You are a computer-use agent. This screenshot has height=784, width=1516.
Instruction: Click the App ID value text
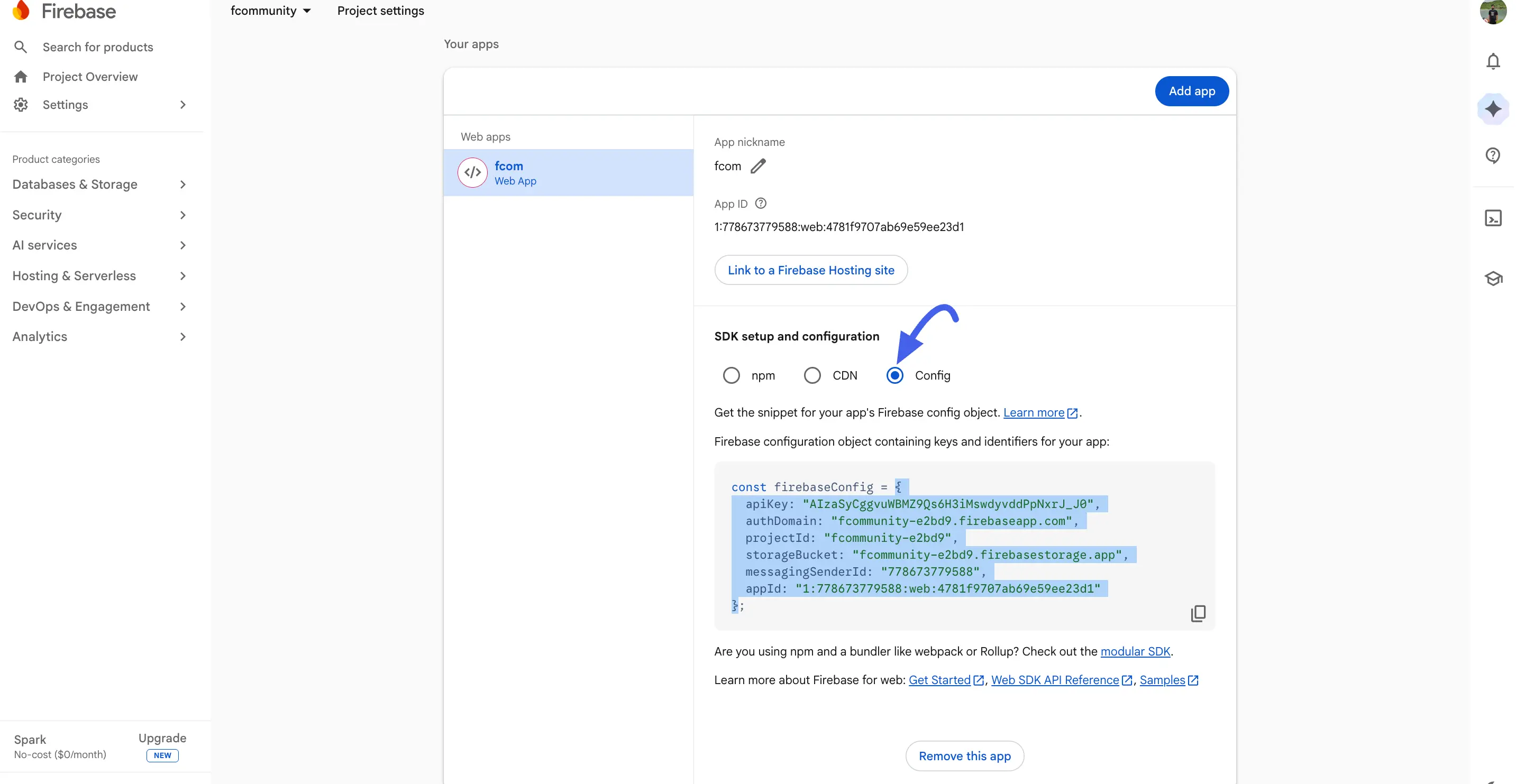tap(838, 227)
